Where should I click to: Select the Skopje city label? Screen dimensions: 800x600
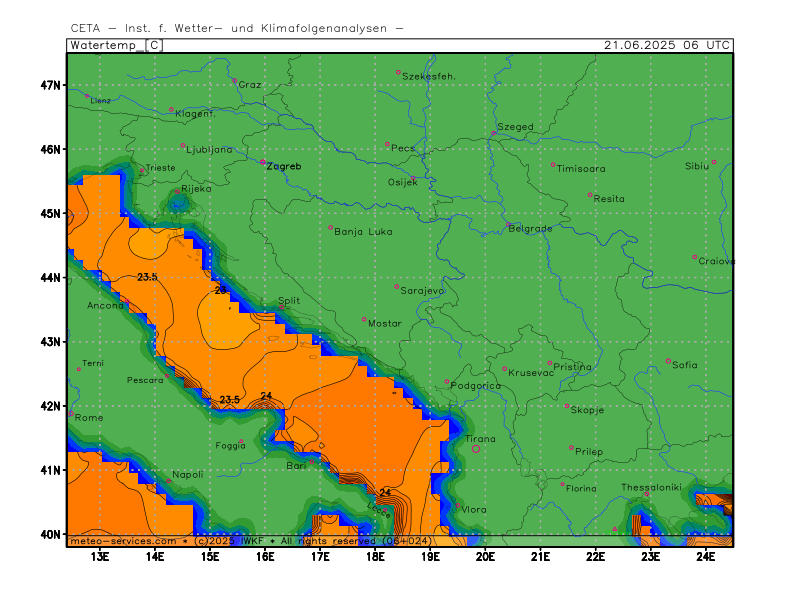587,410
